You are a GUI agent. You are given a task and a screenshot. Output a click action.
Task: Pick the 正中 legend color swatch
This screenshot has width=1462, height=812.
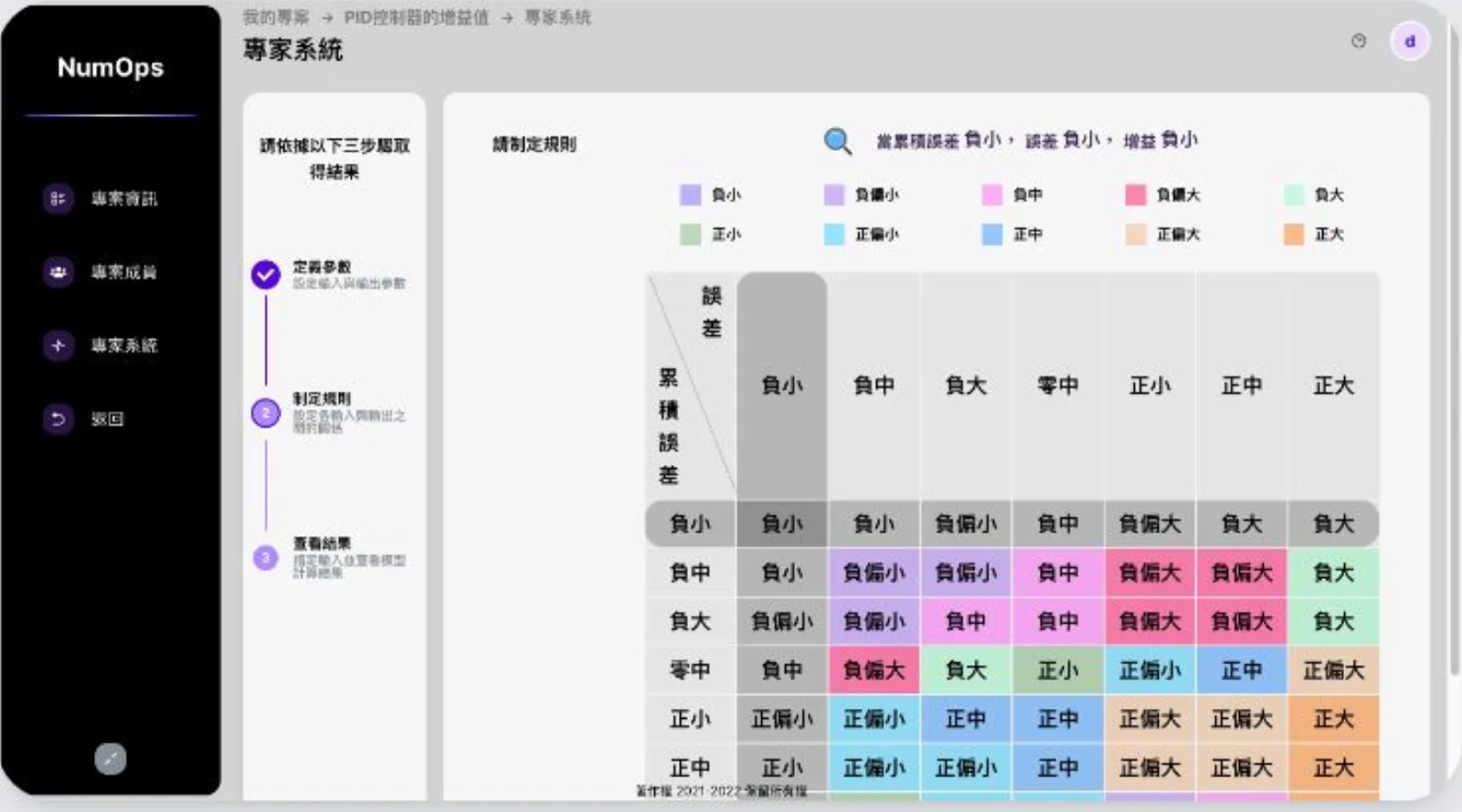point(992,235)
